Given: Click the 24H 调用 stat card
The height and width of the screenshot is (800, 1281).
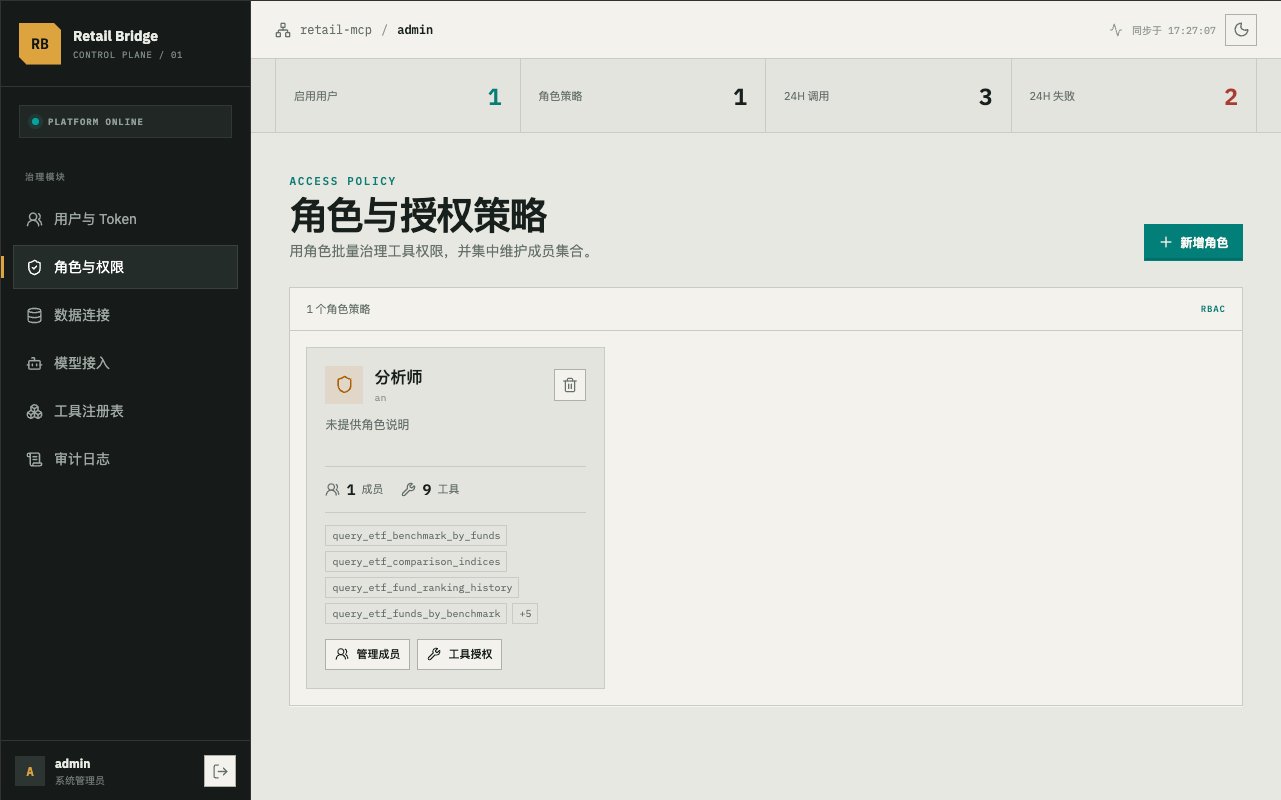Looking at the screenshot, I should 888,96.
